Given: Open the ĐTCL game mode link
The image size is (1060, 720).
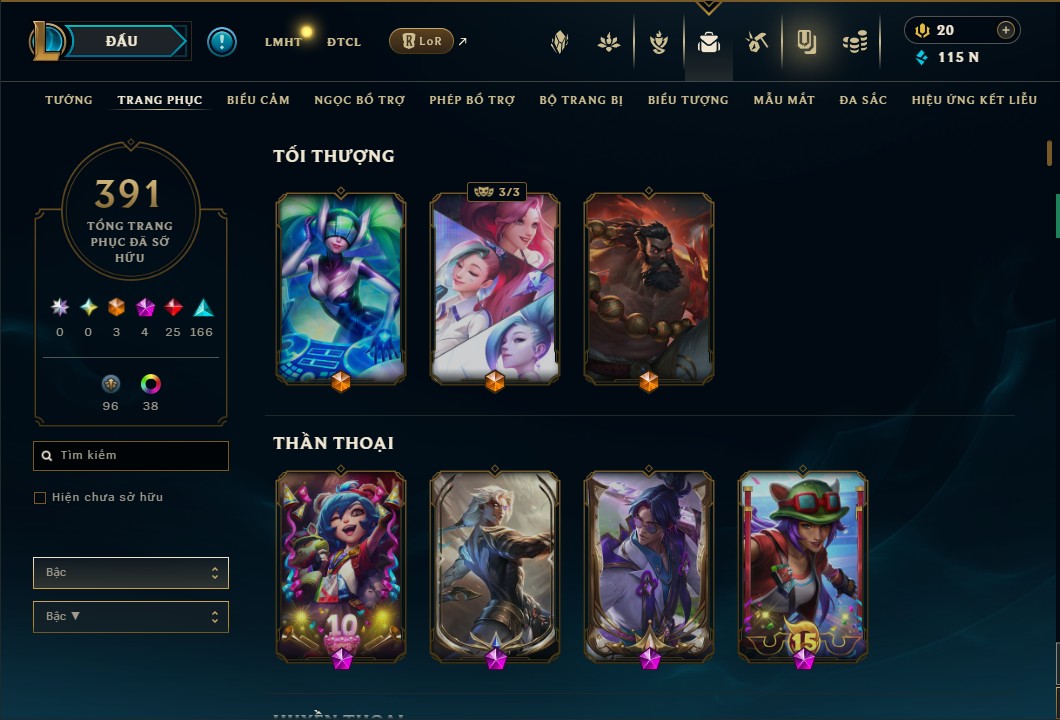Looking at the screenshot, I should 344,42.
